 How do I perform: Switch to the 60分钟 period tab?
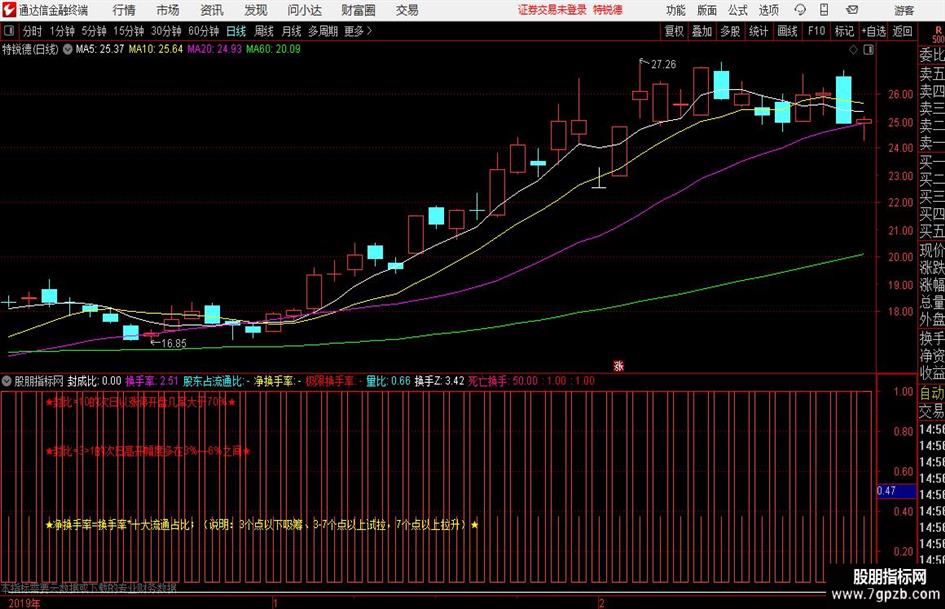tap(204, 31)
